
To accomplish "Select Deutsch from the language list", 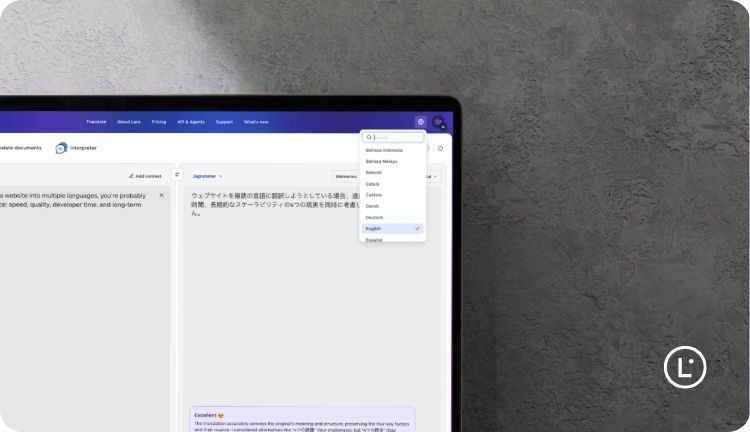I will click(x=375, y=217).
